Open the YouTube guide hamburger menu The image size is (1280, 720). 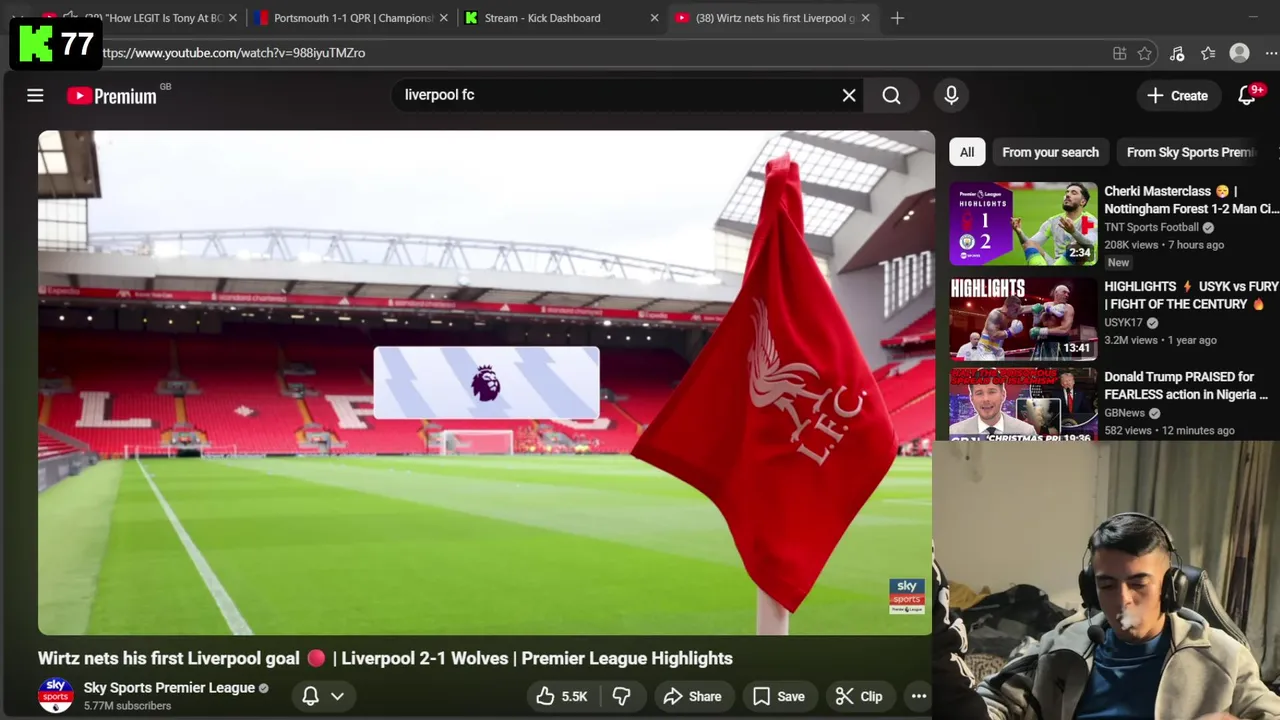(x=35, y=95)
